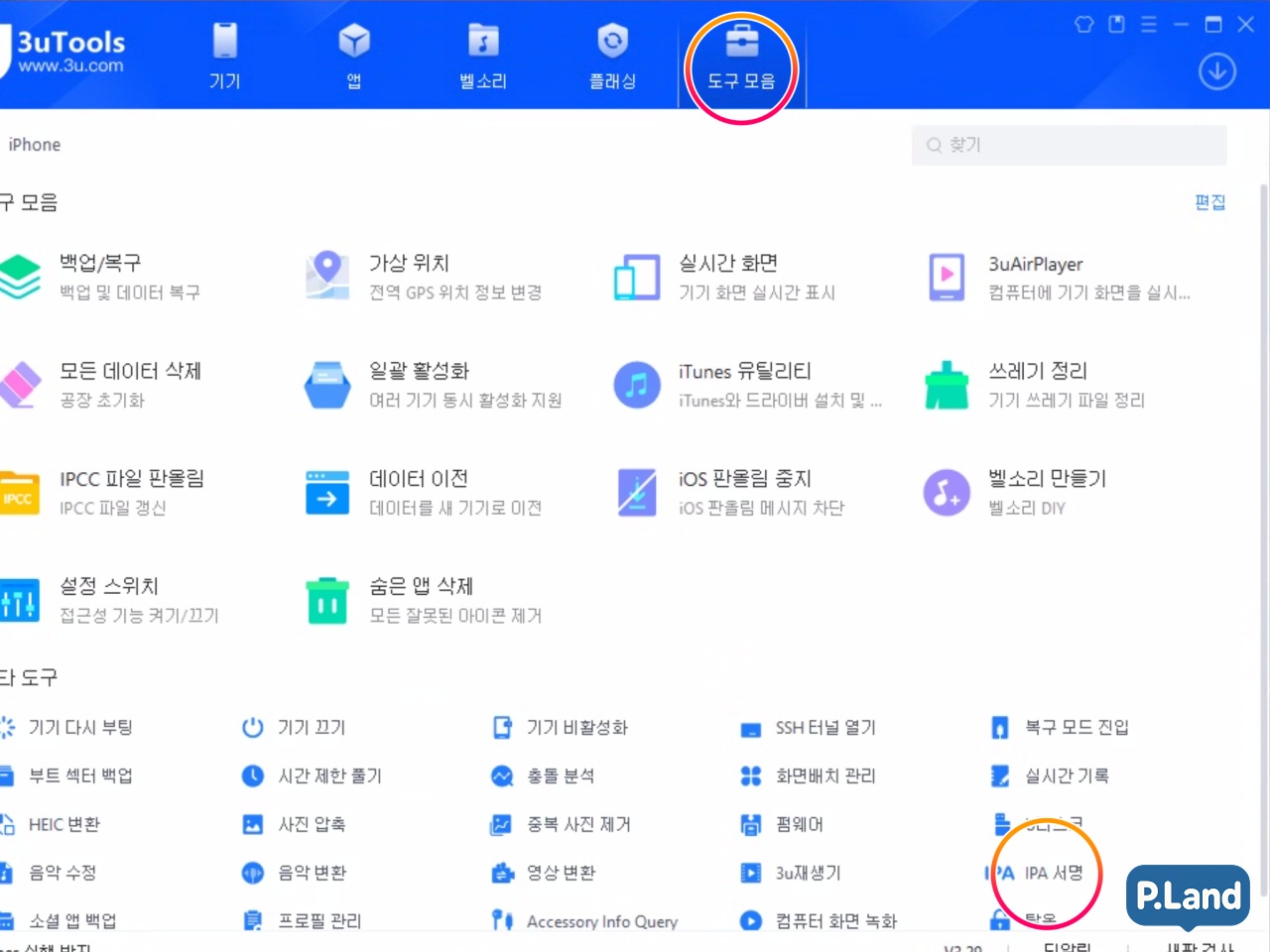Open the SSH 터널 열기 tool
The height and width of the screenshot is (952, 1270).
point(825,728)
